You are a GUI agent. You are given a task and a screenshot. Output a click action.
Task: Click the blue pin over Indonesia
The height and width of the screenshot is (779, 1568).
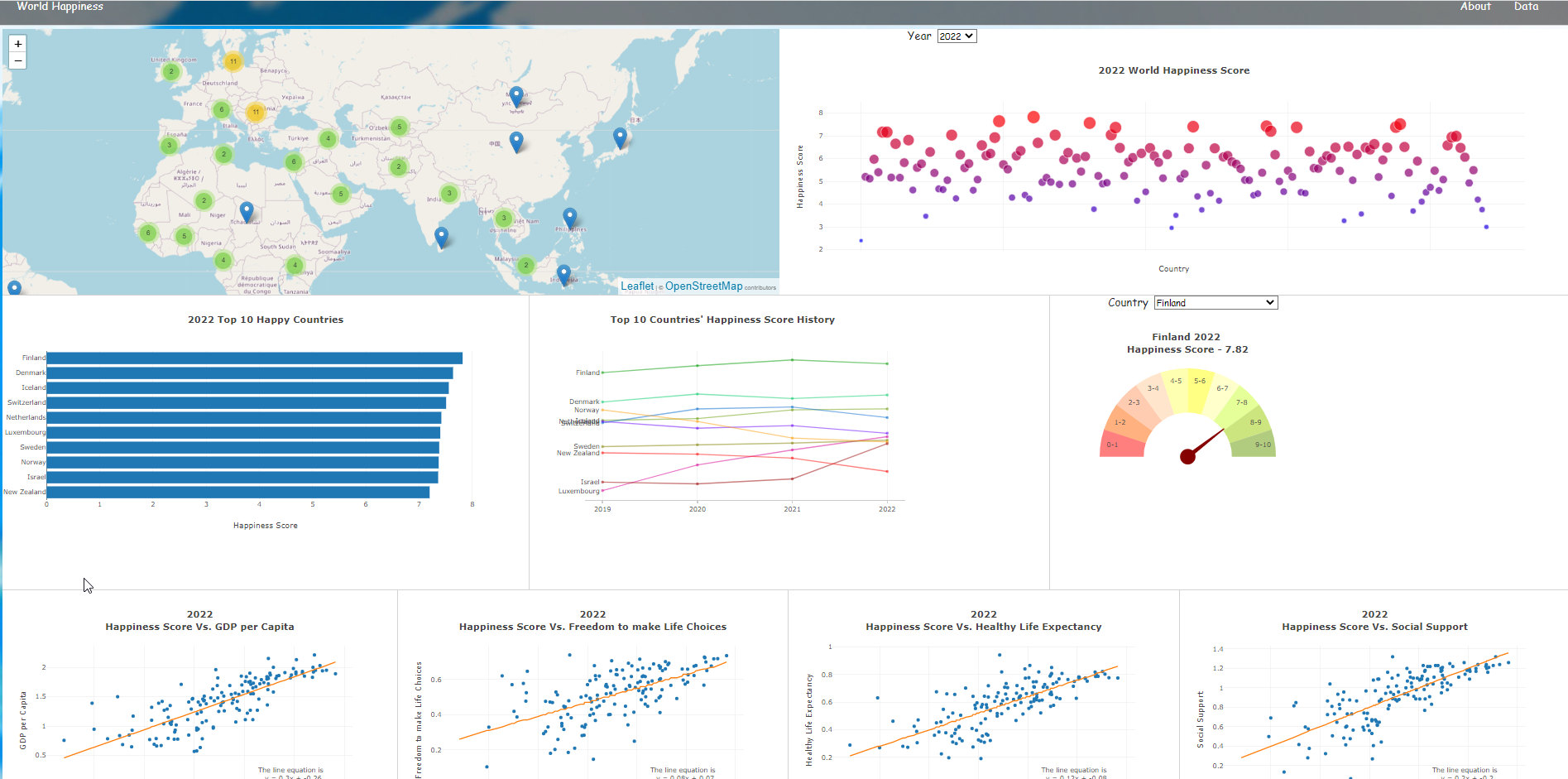tap(563, 275)
